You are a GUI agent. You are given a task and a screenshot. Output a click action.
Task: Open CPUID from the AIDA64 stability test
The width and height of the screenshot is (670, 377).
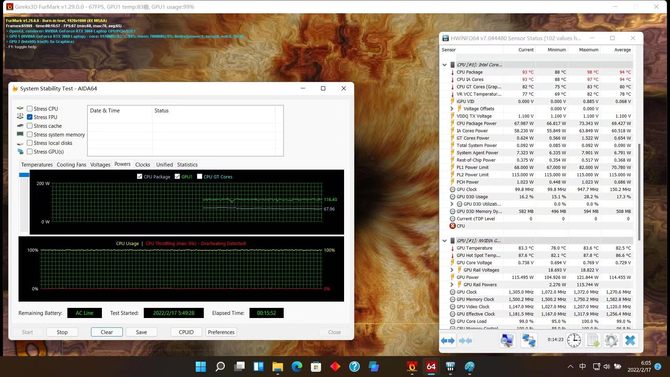186,332
